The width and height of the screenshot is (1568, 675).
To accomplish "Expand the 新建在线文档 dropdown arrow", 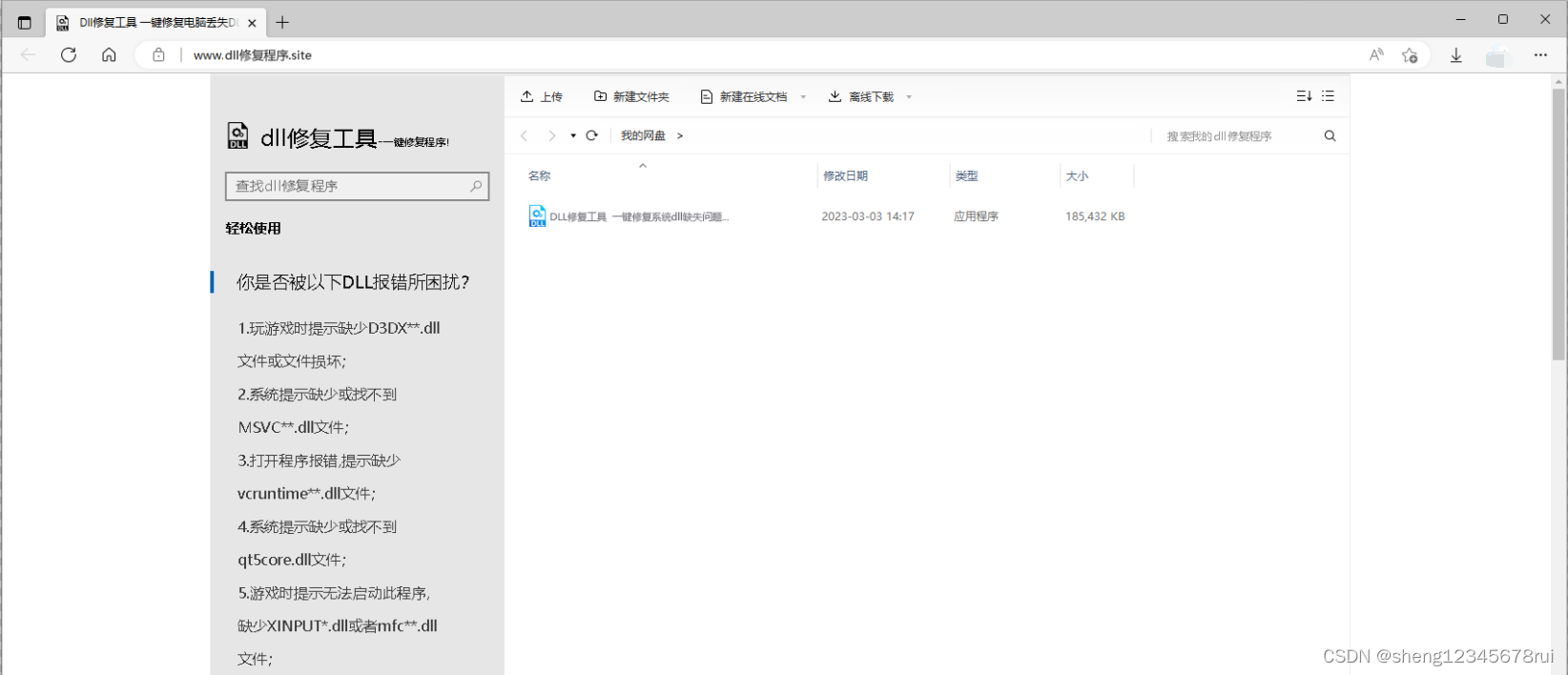I will pyautogui.click(x=803, y=96).
